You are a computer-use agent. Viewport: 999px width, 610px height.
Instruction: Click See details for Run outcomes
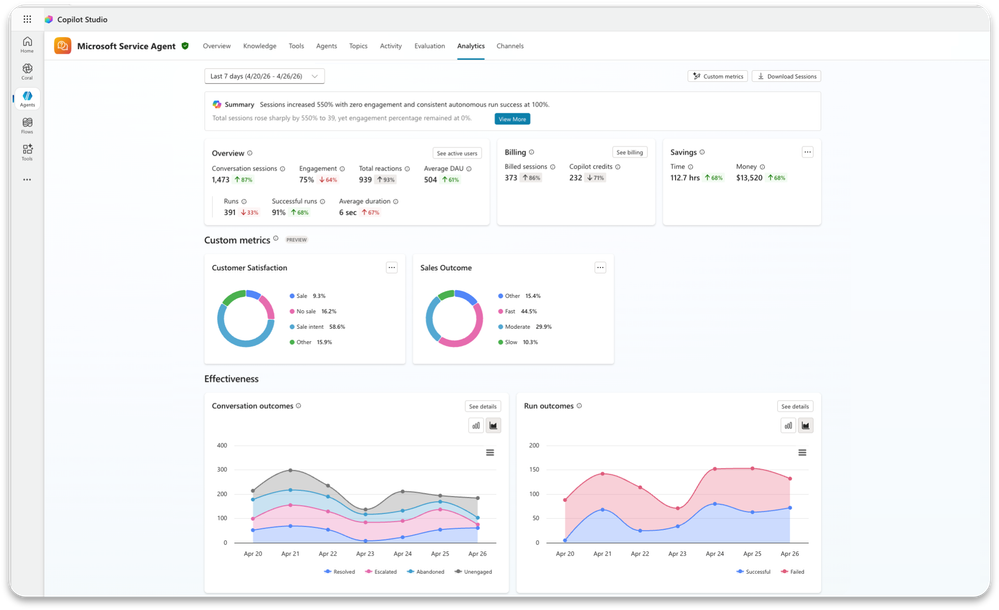click(795, 406)
